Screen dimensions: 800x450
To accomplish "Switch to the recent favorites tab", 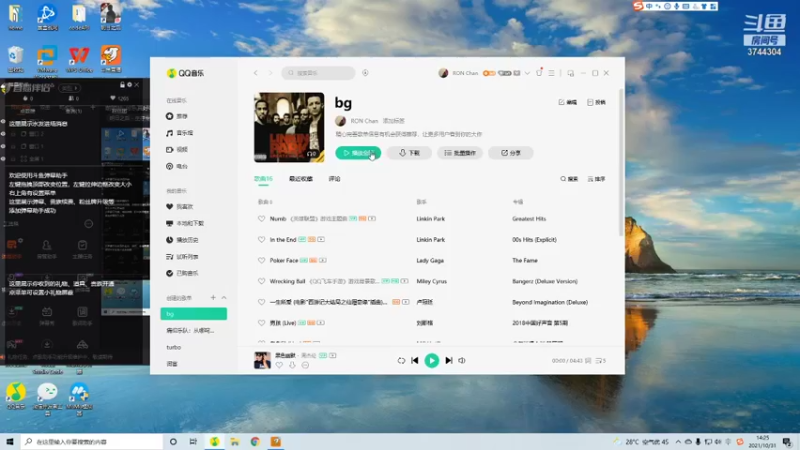I will (x=301, y=179).
